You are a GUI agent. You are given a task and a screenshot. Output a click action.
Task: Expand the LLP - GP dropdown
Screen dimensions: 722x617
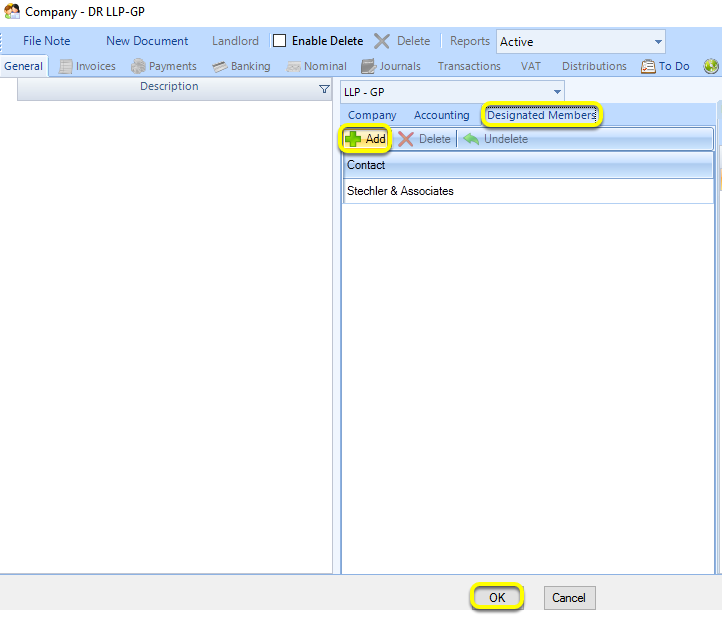click(557, 92)
